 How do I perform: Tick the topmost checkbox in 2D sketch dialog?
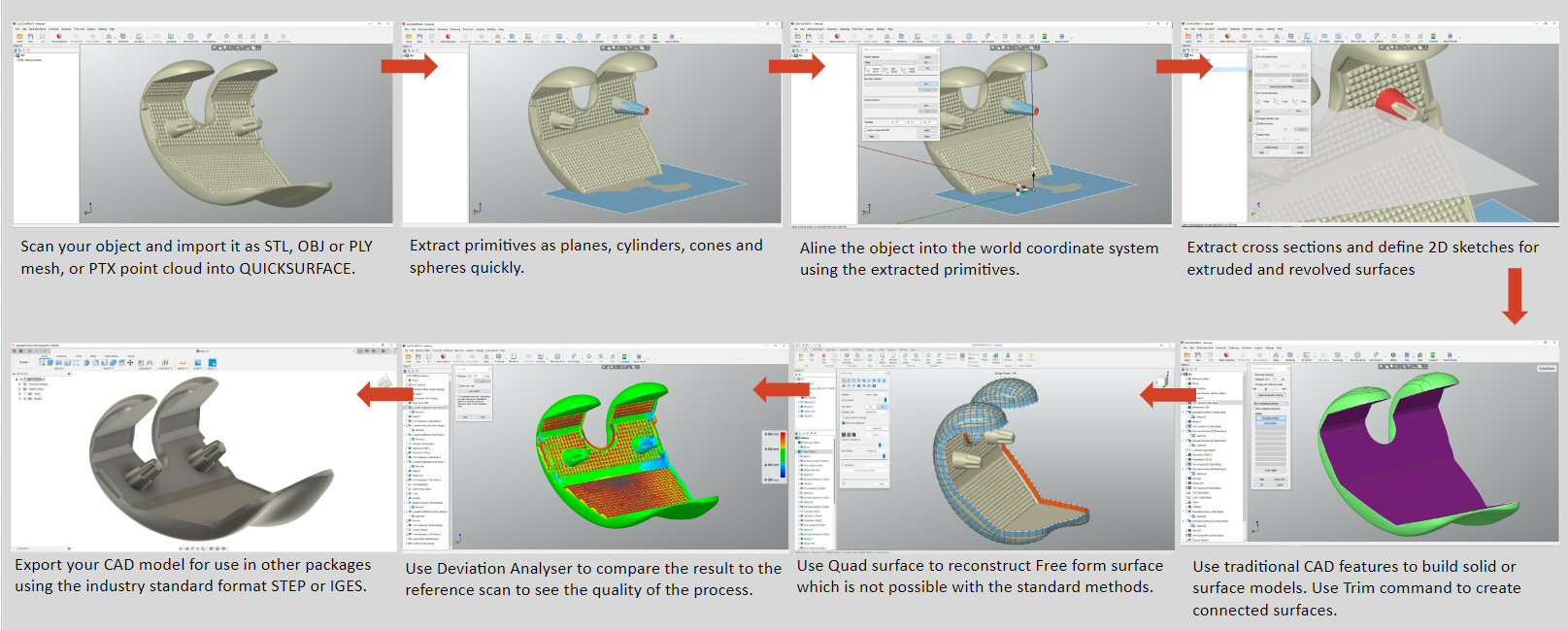pyautogui.click(x=1255, y=56)
